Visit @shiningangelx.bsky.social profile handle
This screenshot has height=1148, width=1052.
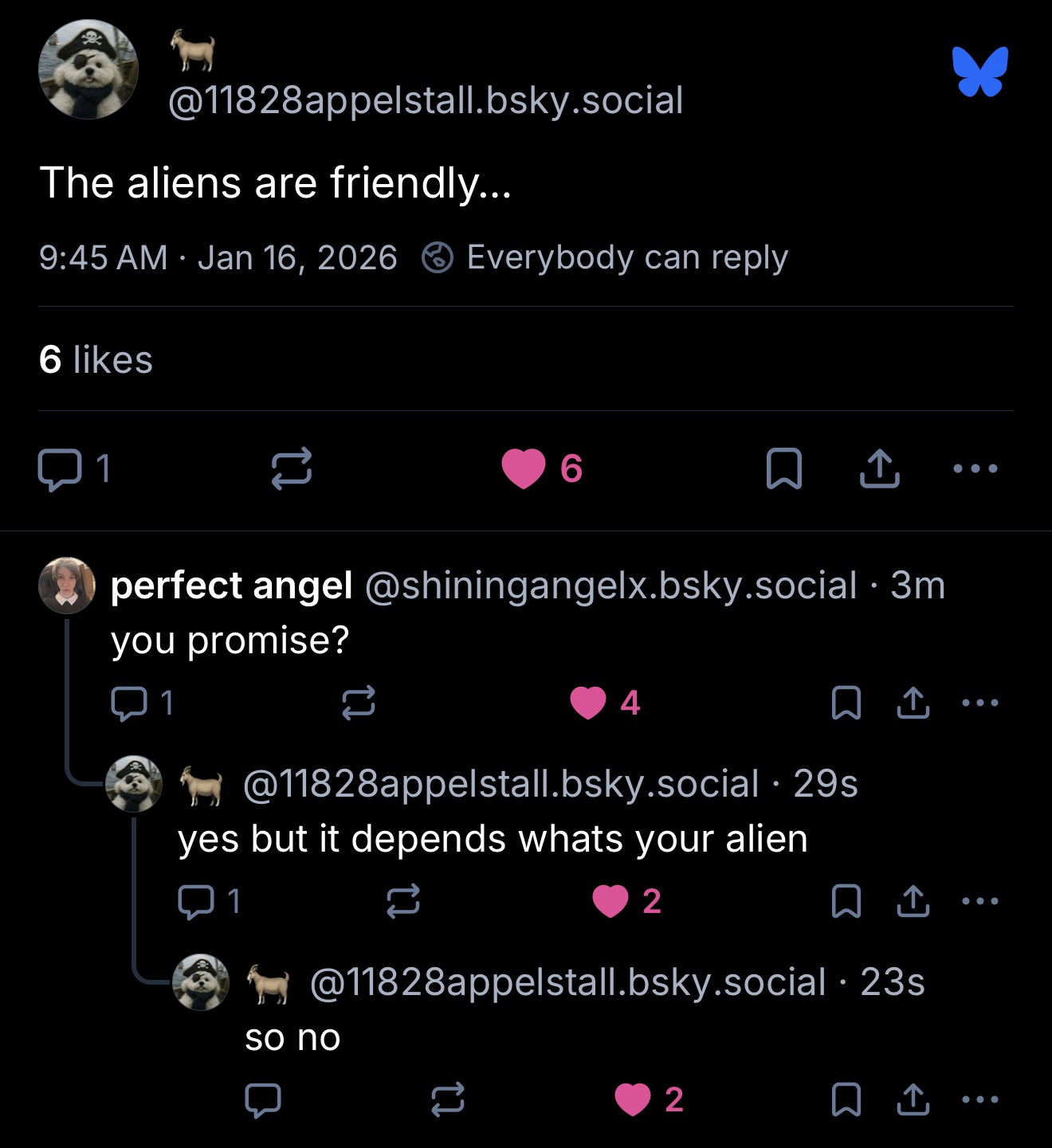(610, 586)
